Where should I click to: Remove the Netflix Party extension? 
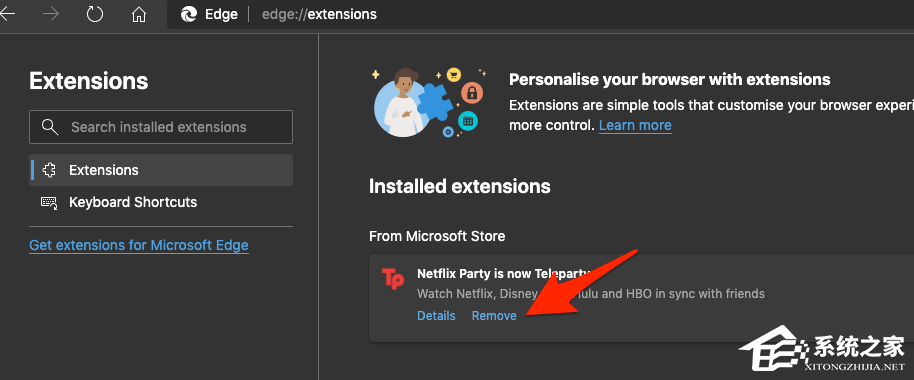(494, 315)
